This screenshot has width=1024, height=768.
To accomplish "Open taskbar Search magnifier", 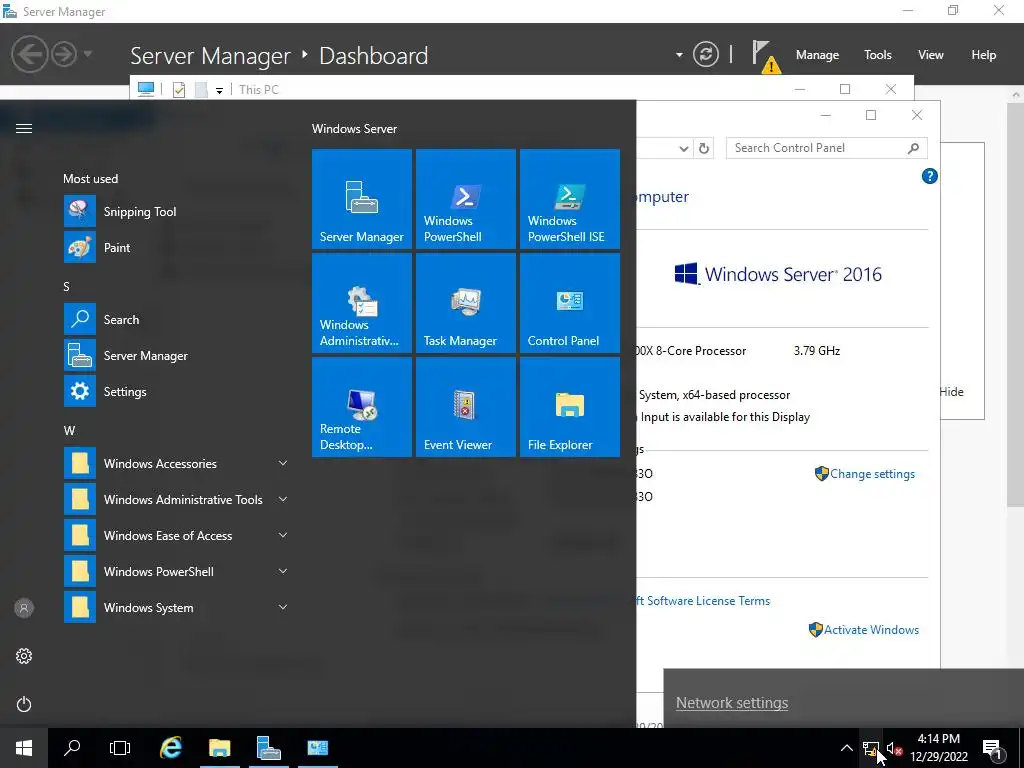I will click(72, 748).
